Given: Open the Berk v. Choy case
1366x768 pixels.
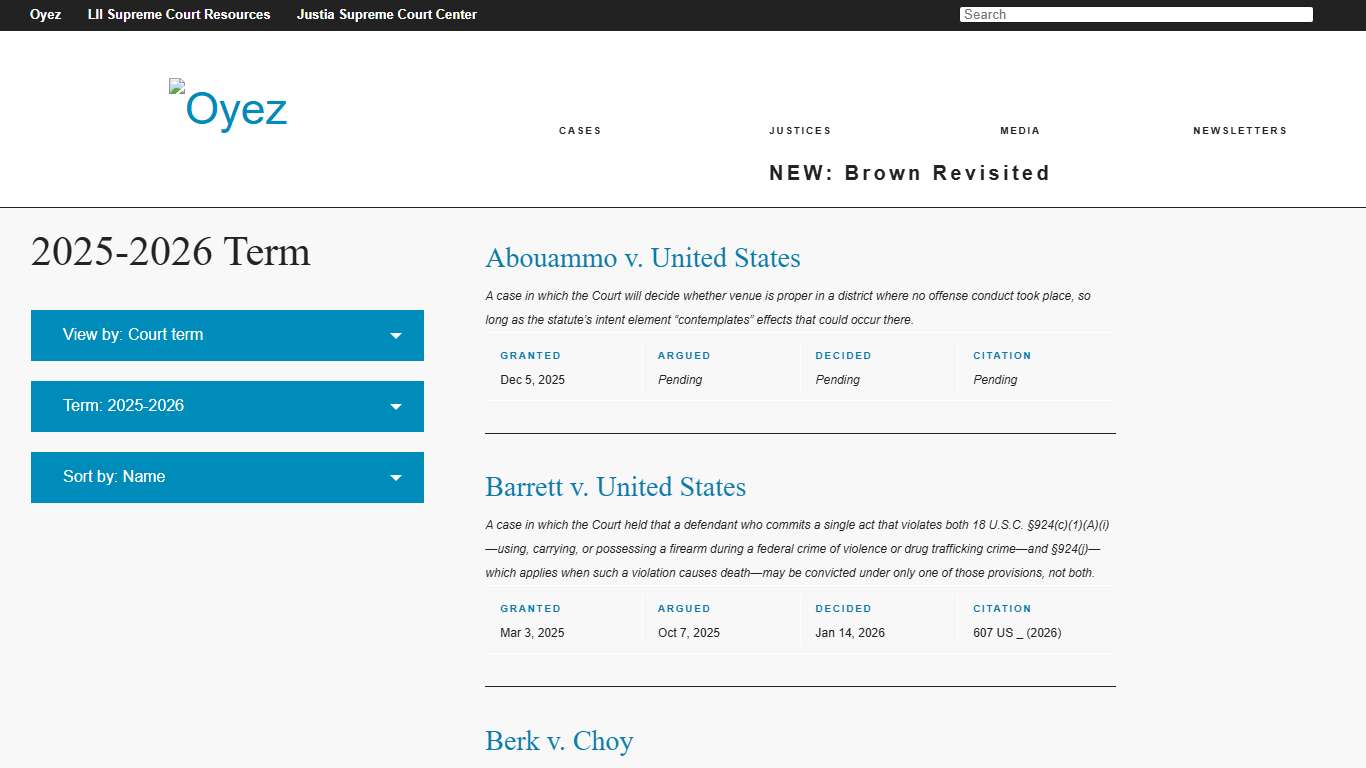Looking at the screenshot, I should point(559,741).
